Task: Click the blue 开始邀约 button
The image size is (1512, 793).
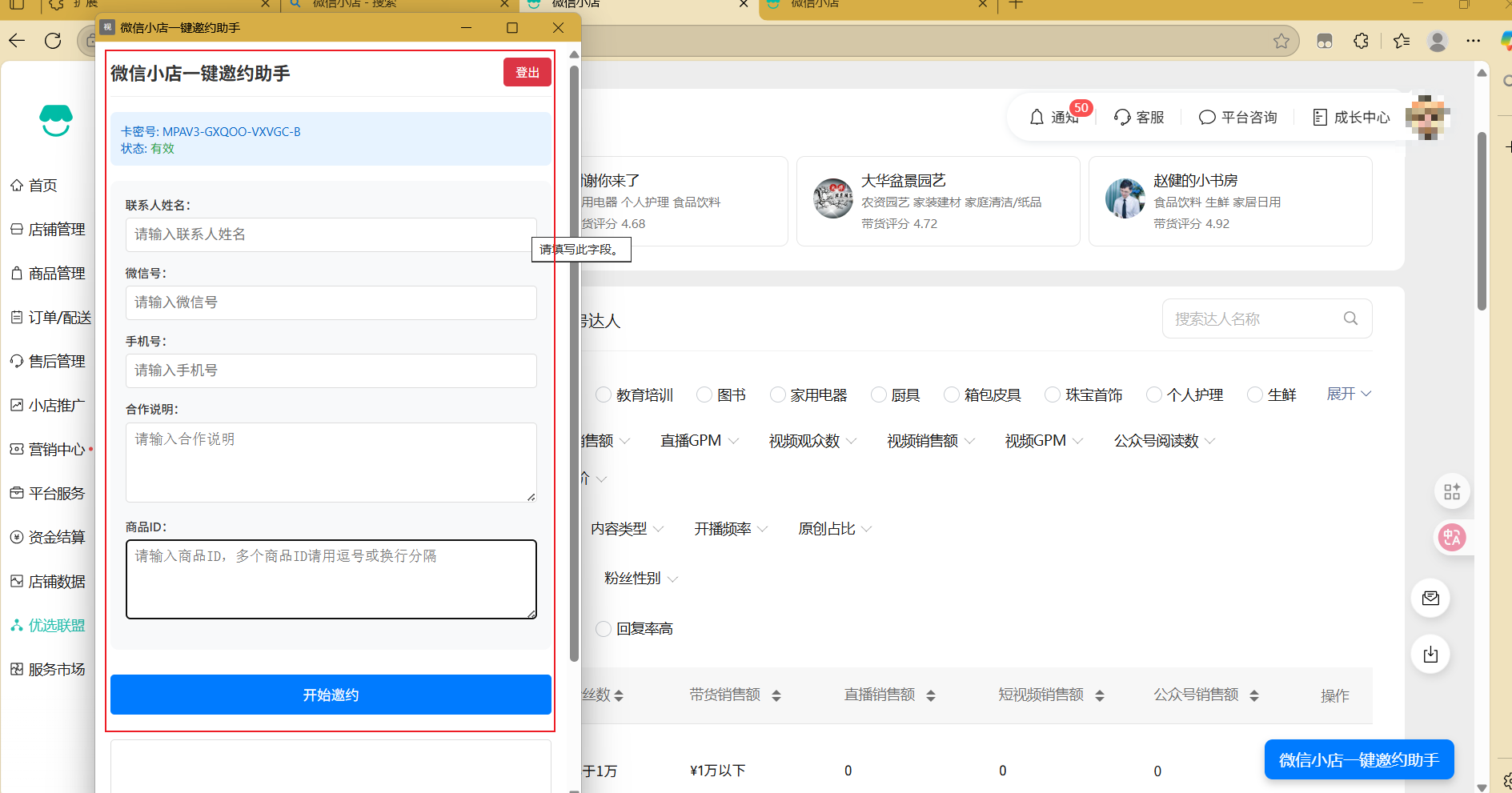Action: tap(331, 695)
